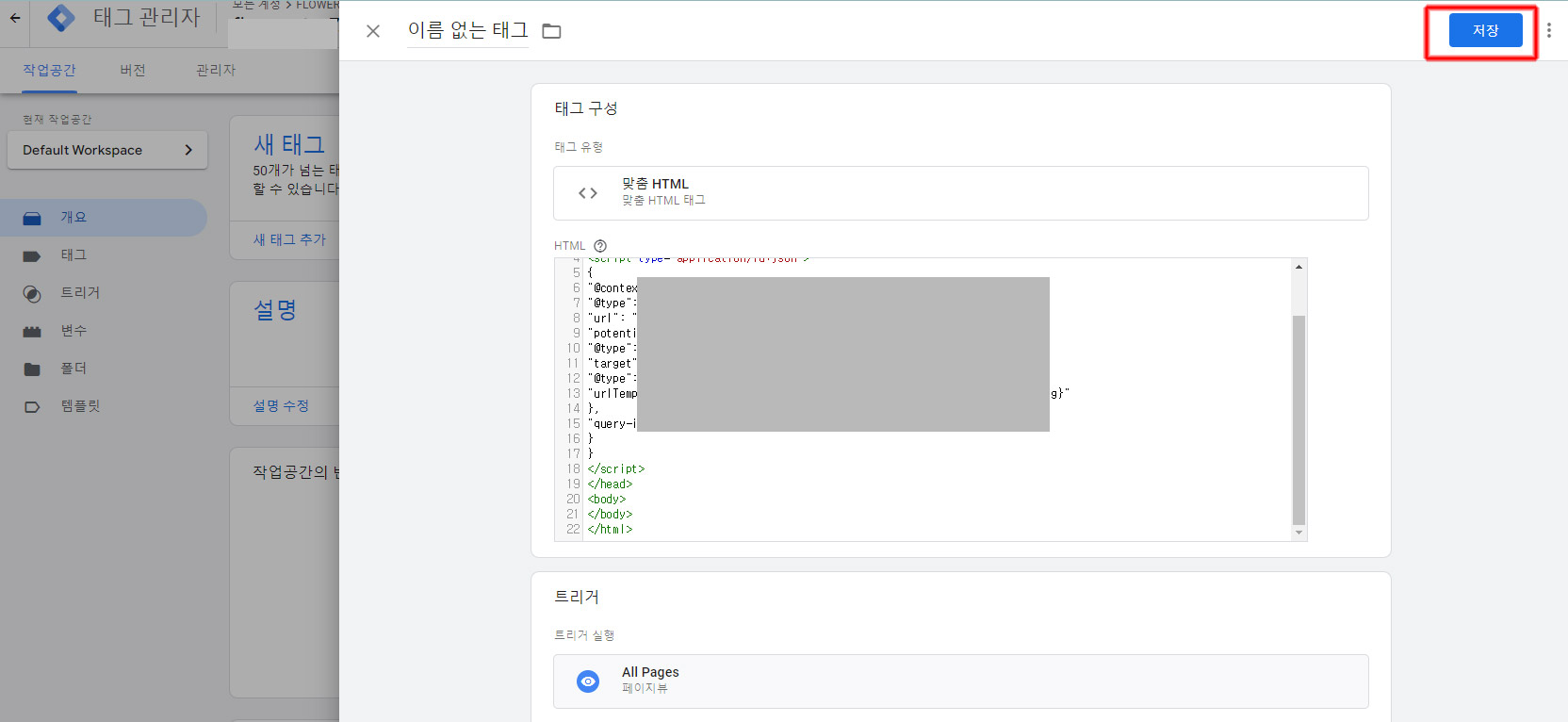Image resolution: width=1568 pixels, height=722 pixels.
Task: Click the blue 저장 save button
Action: (1485, 30)
